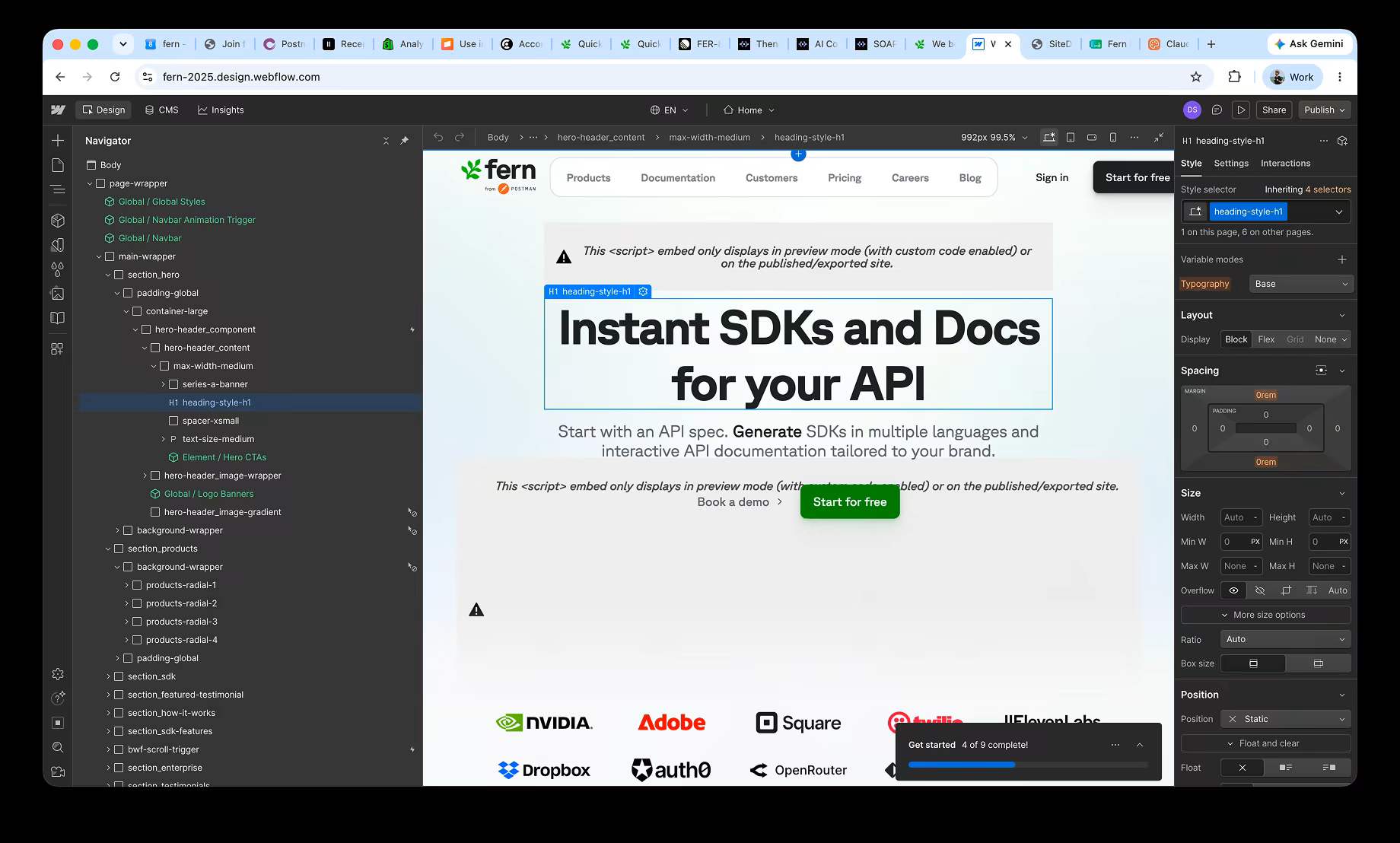Click green Start for free button on canvas
This screenshot has height=843, width=1400.
click(x=850, y=502)
